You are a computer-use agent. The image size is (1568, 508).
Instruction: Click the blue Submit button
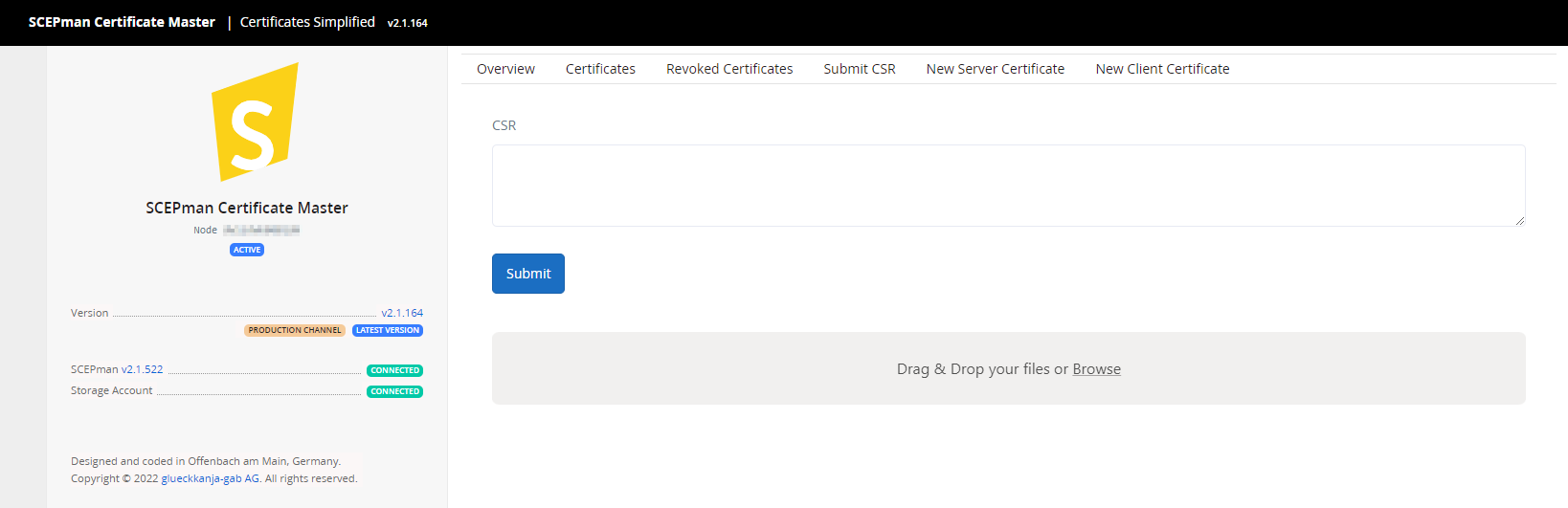[528, 274]
